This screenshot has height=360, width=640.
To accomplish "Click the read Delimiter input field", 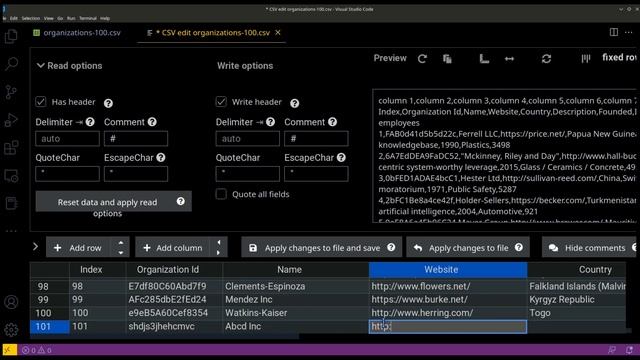I will pos(67,138).
